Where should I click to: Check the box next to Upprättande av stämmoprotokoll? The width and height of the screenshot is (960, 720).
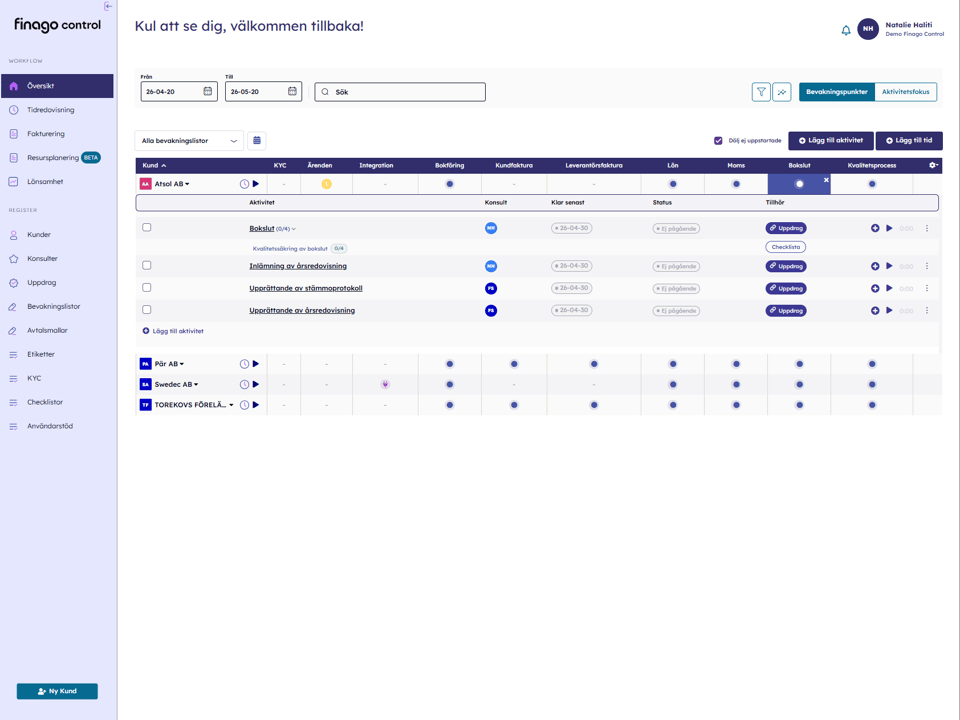(145, 288)
